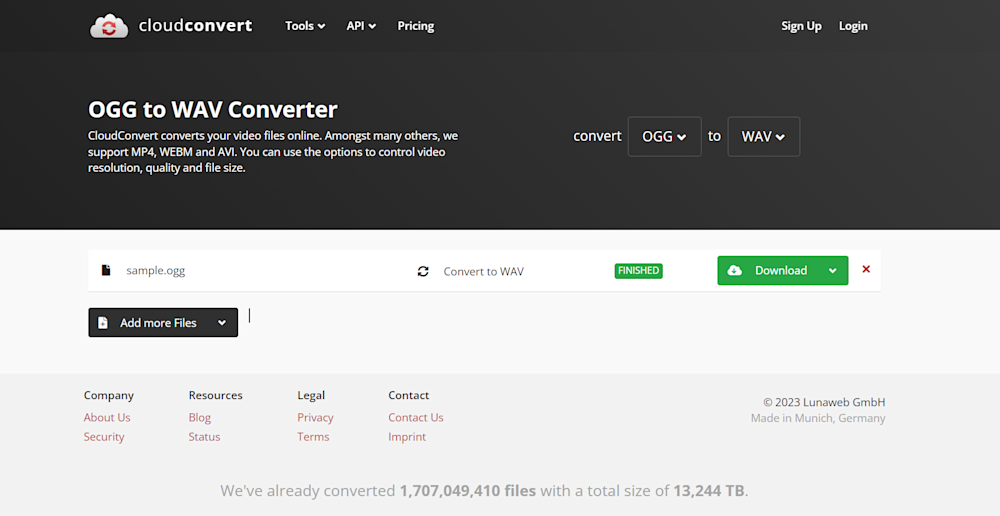Open the Imprint link
1000x516 pixels.
(407, 436)
